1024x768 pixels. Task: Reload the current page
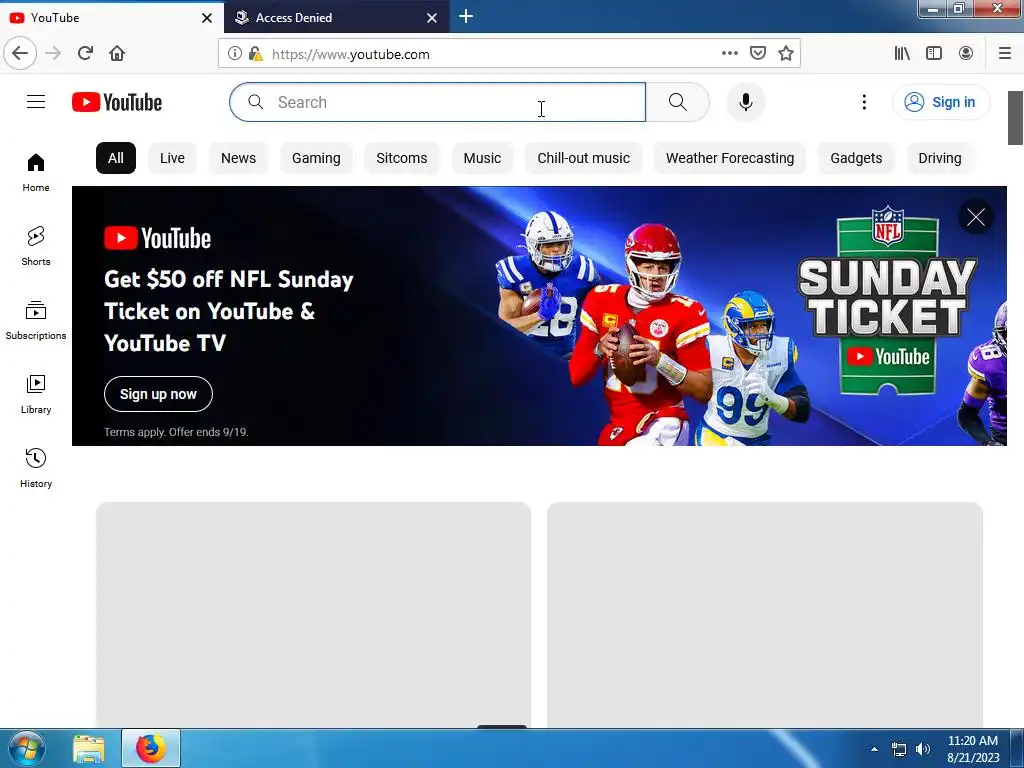85,54
